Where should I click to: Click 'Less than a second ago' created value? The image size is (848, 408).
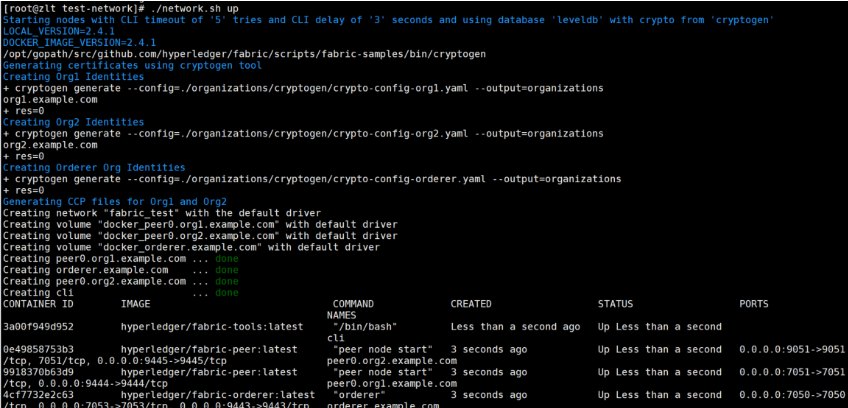coord(515,327)
